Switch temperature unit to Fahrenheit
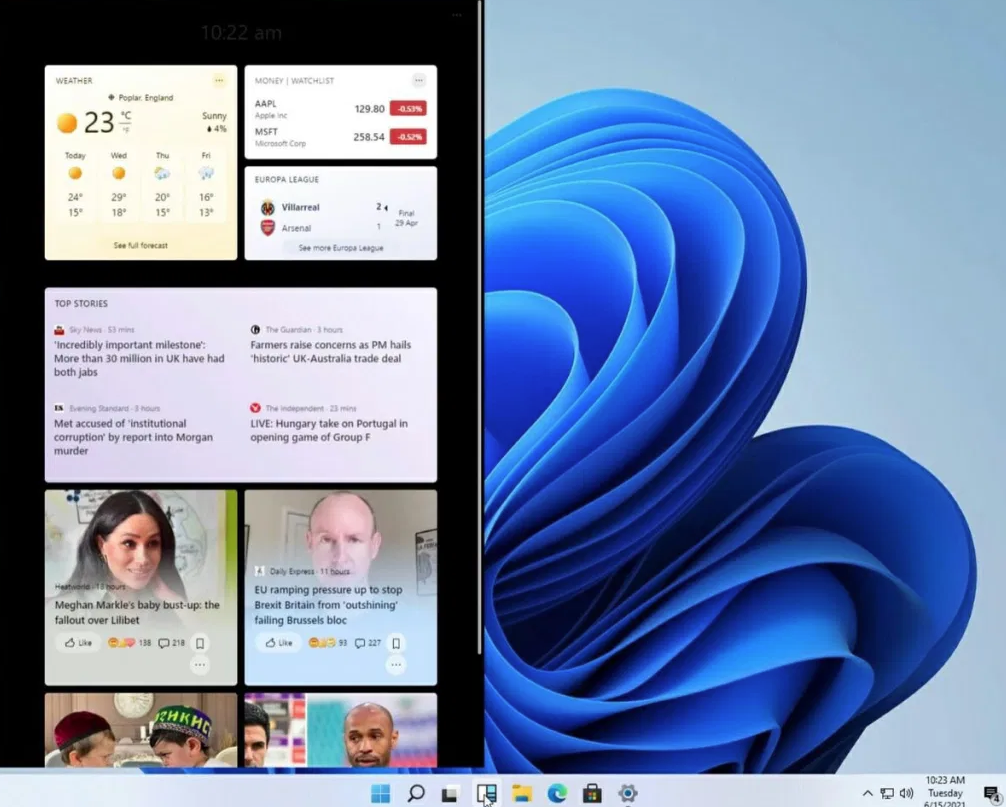 click(x=126, y=130)
